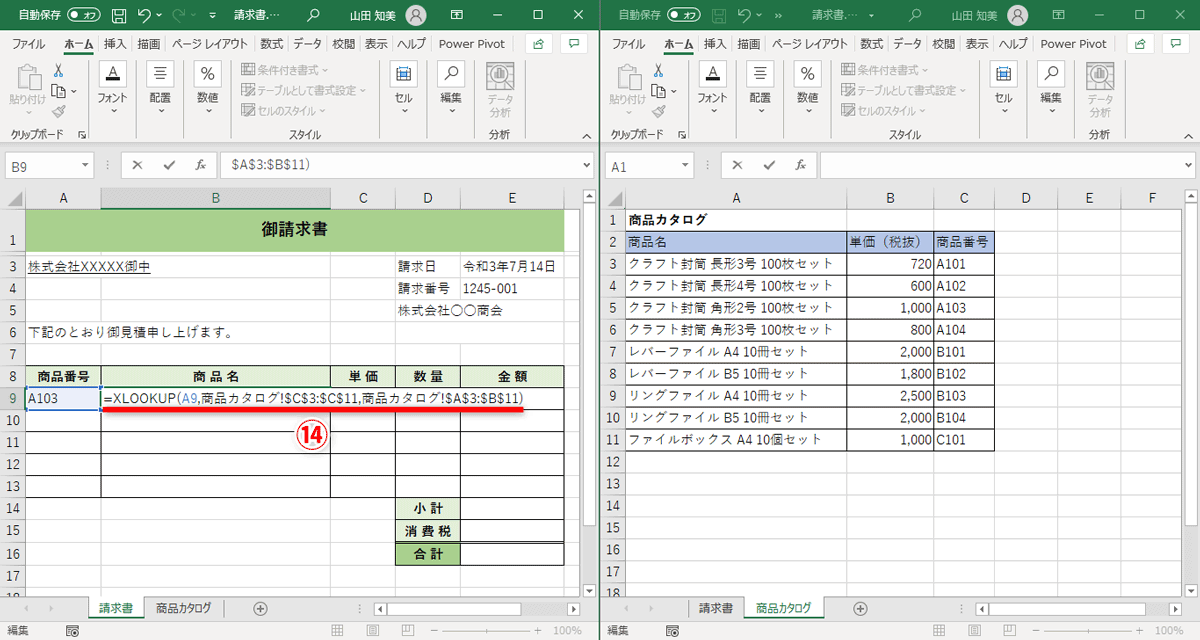Click 100% zoom level in right status bar
This screenshot has width=1200, height=640.
tap(1167, 631)
